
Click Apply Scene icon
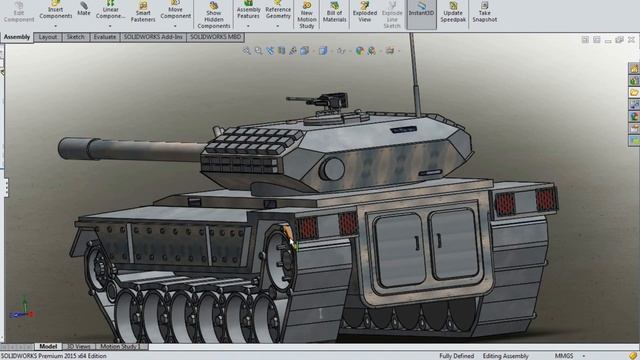click(371, 51)
